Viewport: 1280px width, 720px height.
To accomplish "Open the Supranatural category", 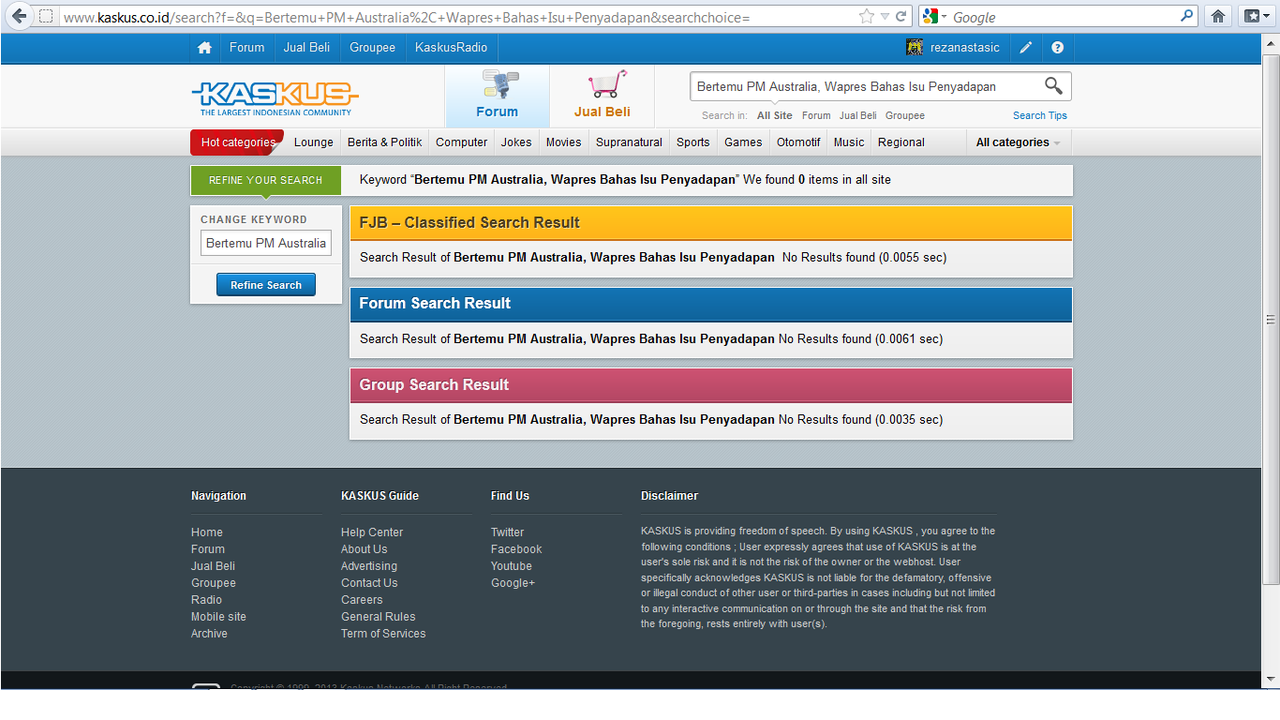I will pos(629,142).
